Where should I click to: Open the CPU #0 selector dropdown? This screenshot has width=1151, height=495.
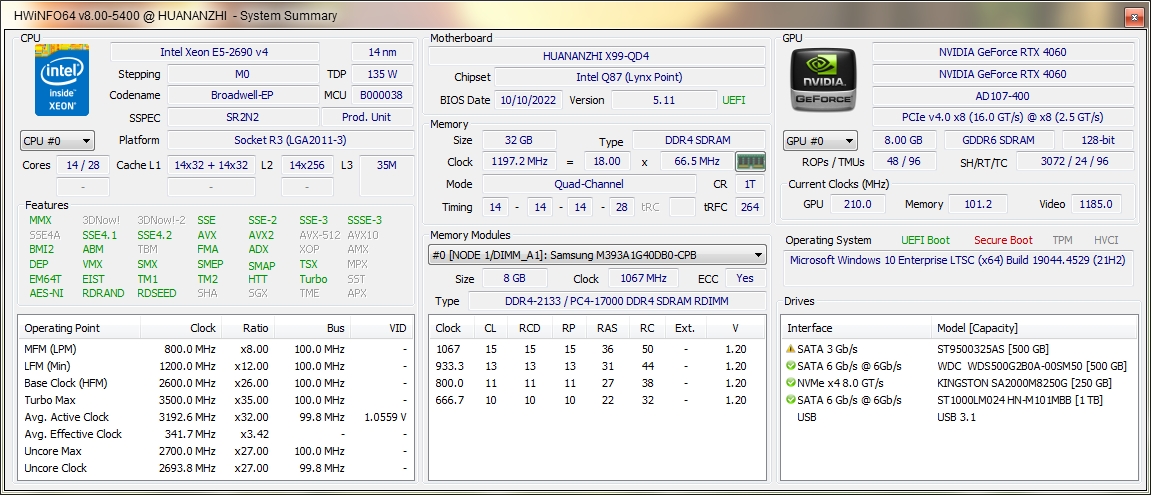tap(57, 141)
